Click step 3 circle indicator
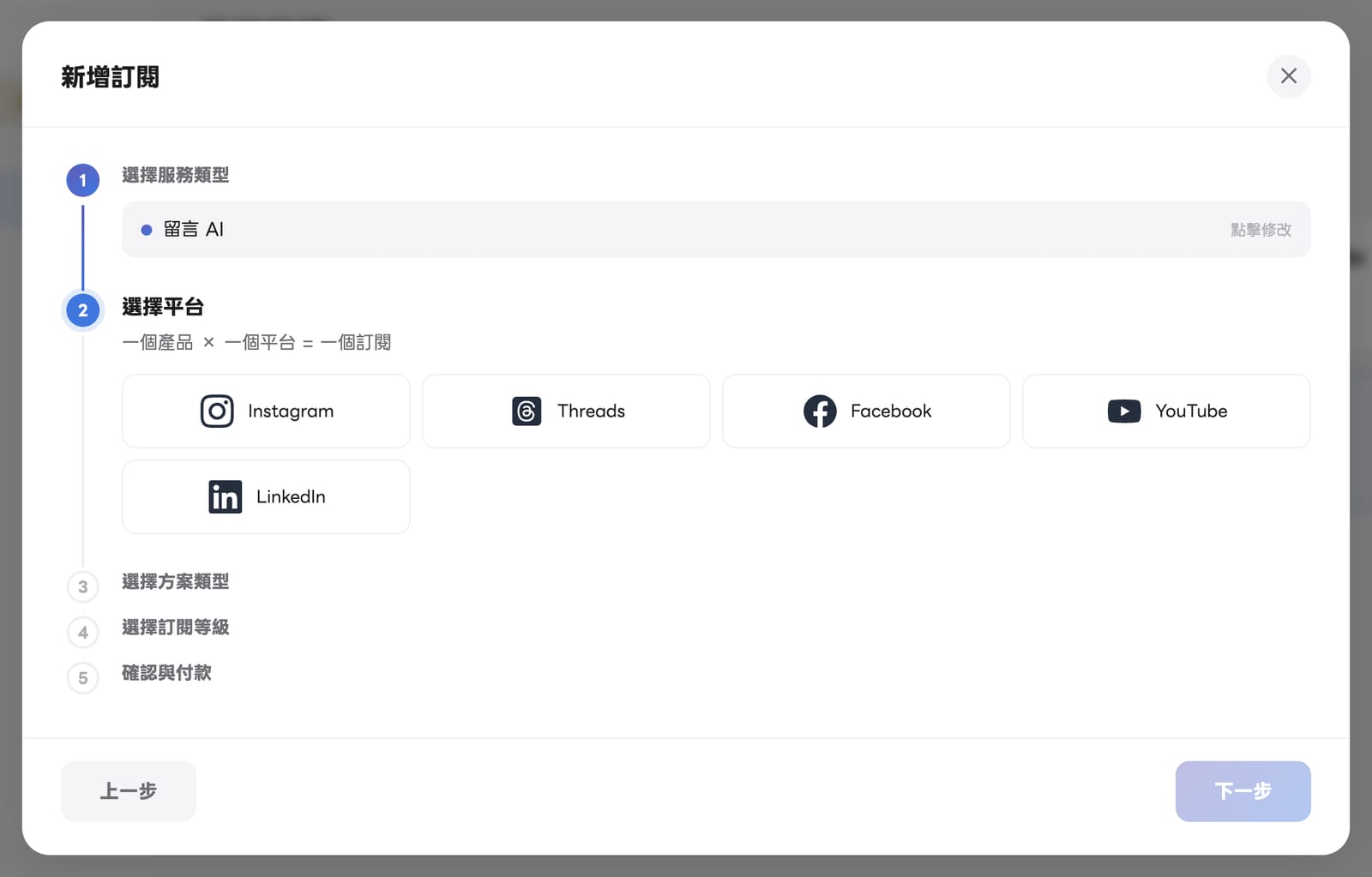 [83, 586]
